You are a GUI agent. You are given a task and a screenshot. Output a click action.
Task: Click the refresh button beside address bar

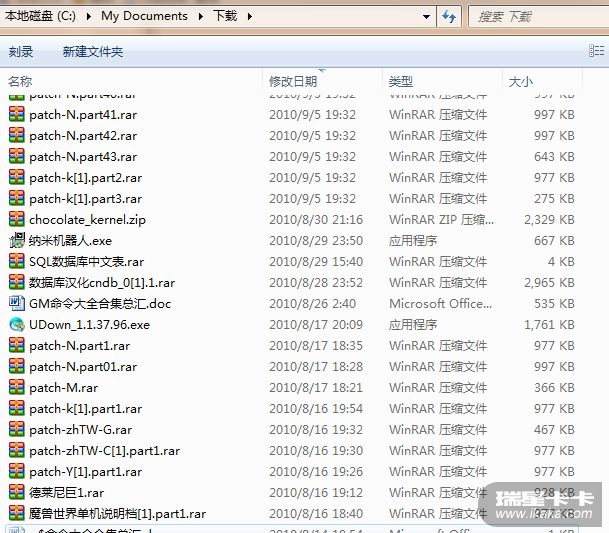click(x=449, y=17)
